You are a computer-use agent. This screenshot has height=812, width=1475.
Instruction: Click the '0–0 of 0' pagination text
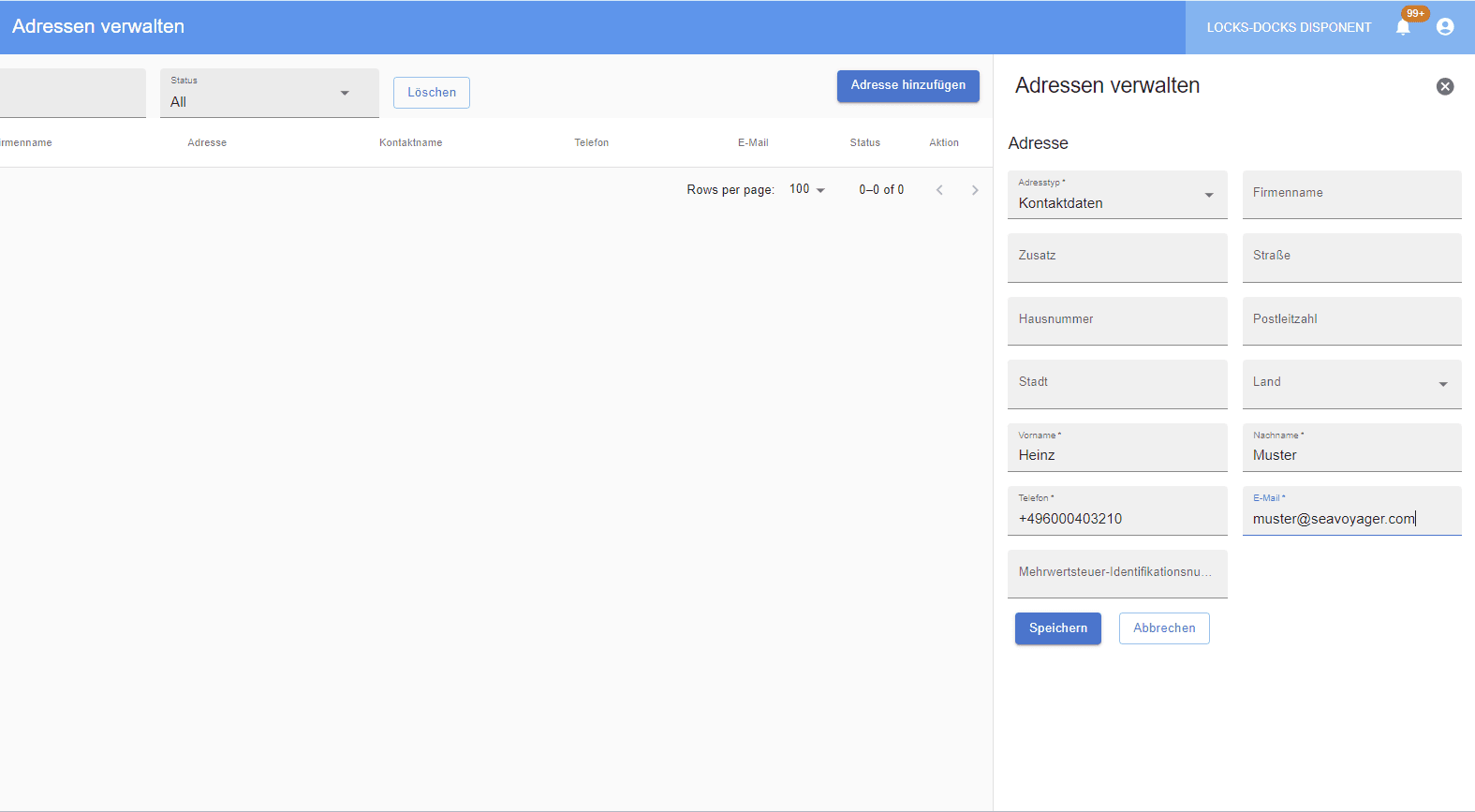coord(881,189)
